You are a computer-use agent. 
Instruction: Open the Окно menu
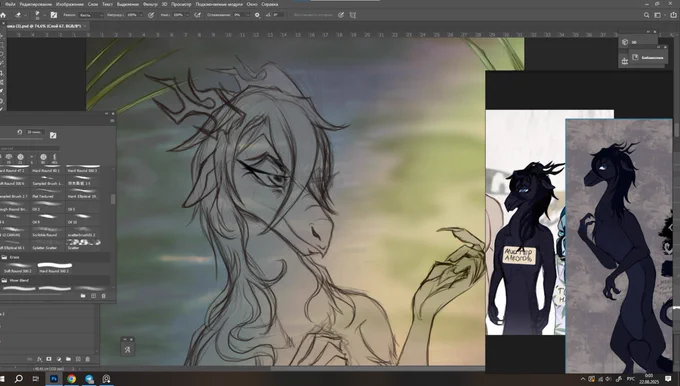pos(252,4)
